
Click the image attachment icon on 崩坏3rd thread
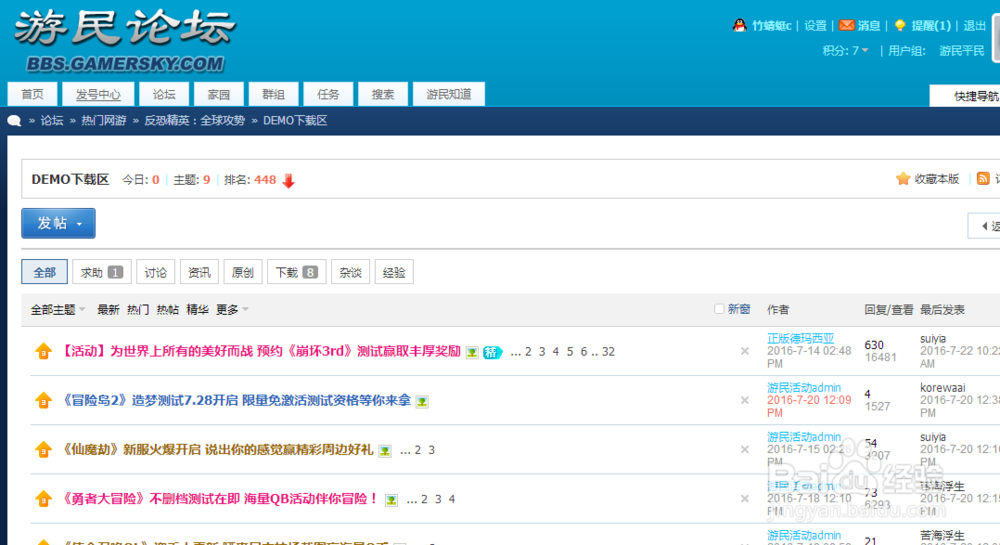(x=472, y=352)
